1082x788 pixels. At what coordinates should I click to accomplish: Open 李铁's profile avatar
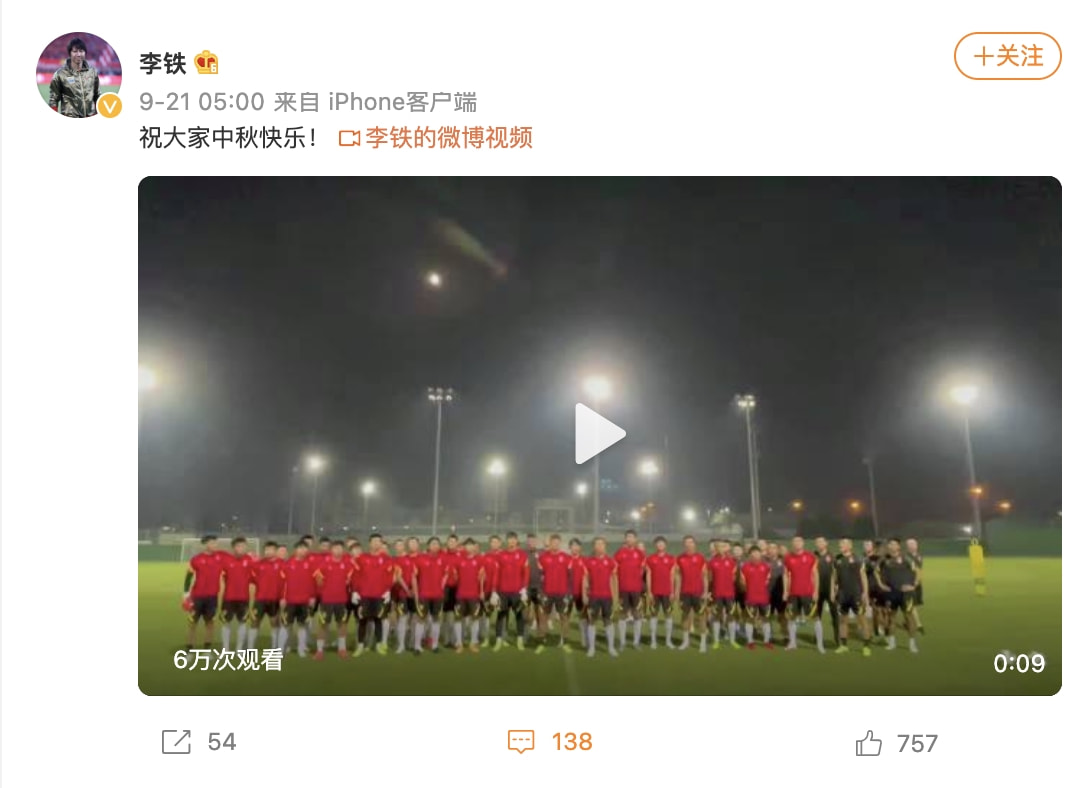[x=79, y=75]
